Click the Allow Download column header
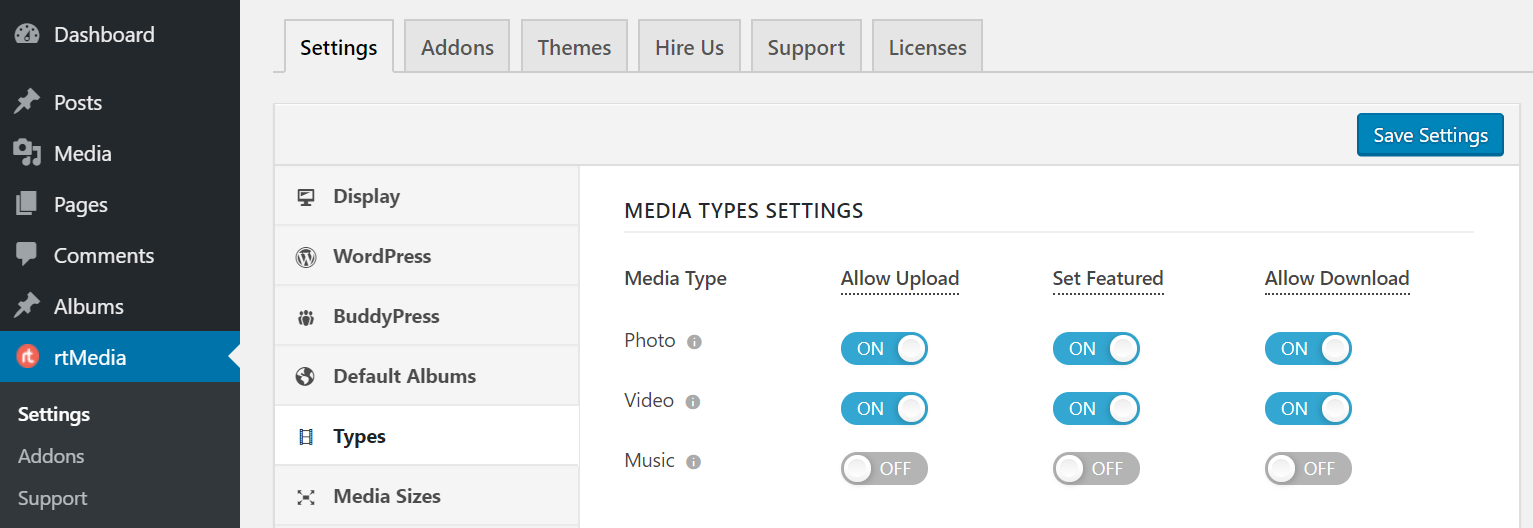 1337,279
